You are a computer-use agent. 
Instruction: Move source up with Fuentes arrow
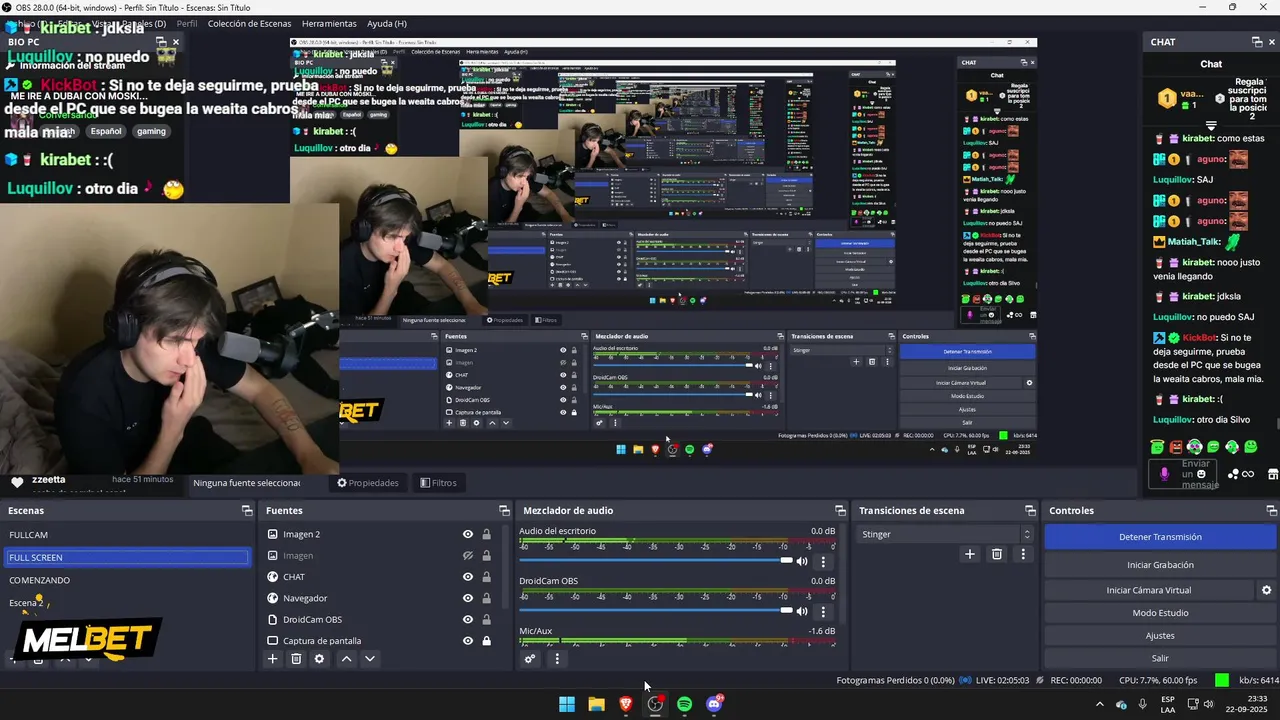coord(346,659)
